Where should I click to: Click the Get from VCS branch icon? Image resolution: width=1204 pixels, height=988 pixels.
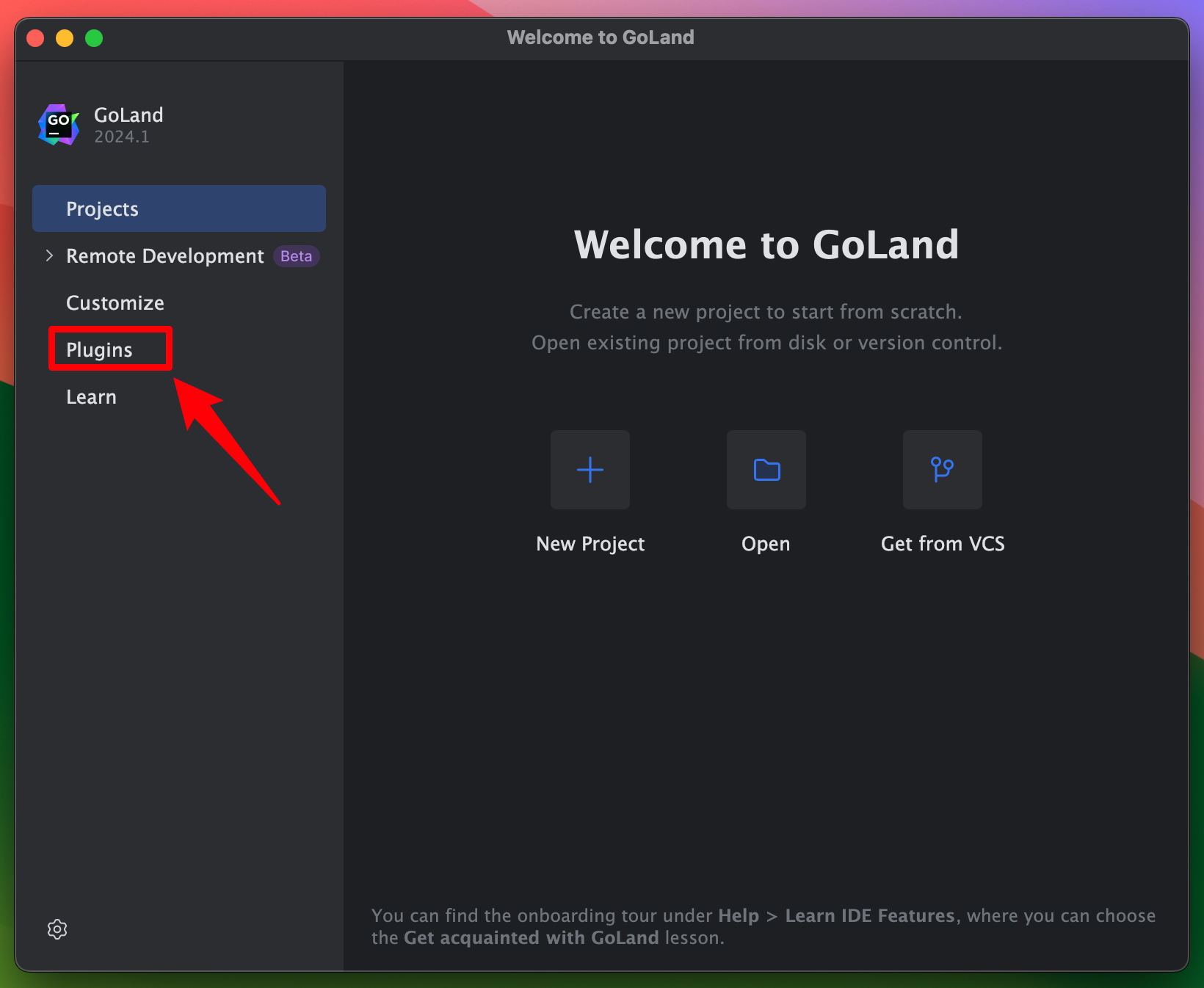point(943,470)
